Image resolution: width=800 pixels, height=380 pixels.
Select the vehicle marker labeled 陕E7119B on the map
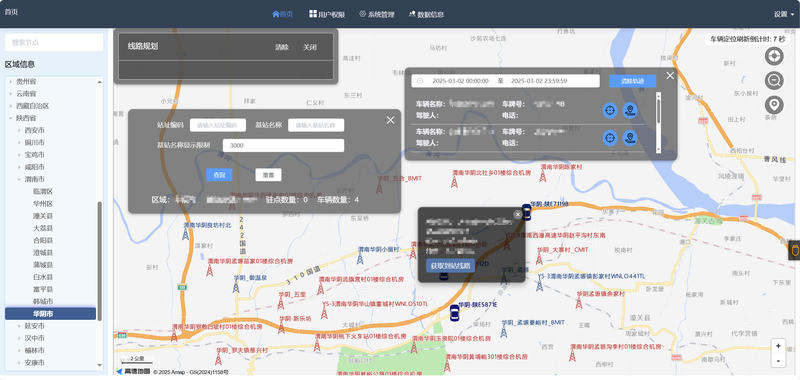(527, 212)
